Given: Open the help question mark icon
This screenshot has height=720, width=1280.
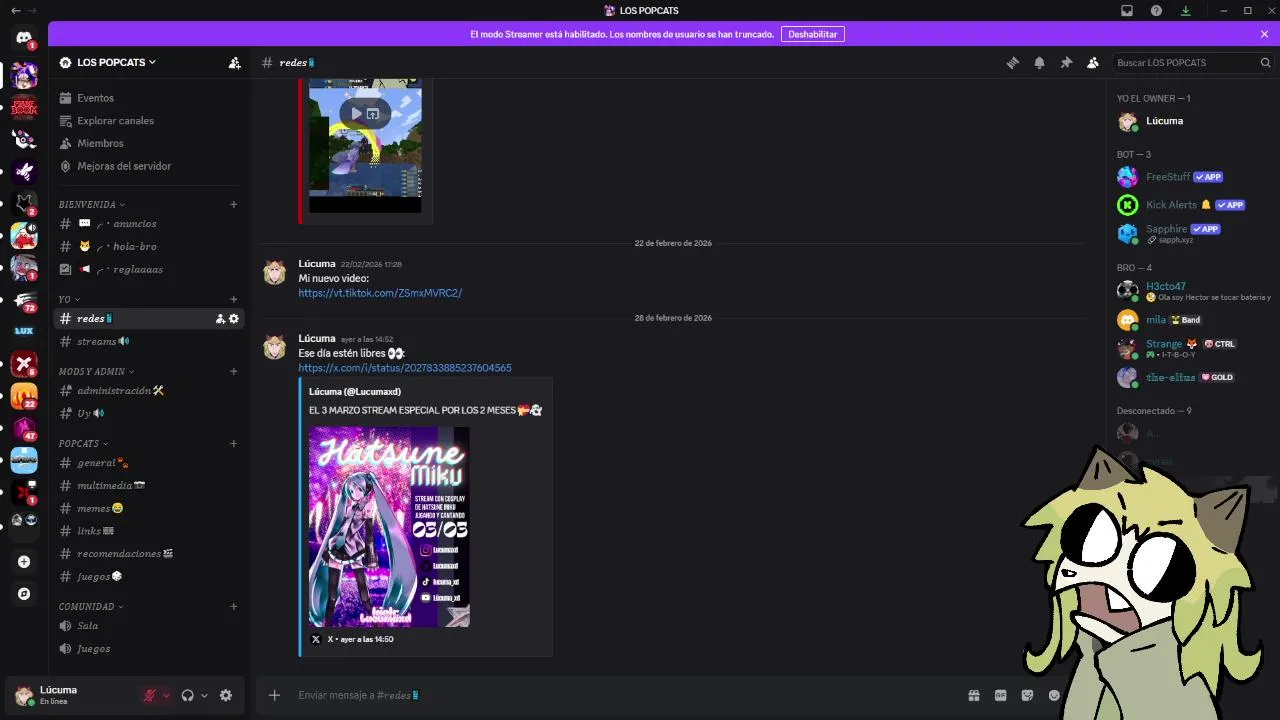Looking at the screenshot, I should click(x=1156, y=10).
